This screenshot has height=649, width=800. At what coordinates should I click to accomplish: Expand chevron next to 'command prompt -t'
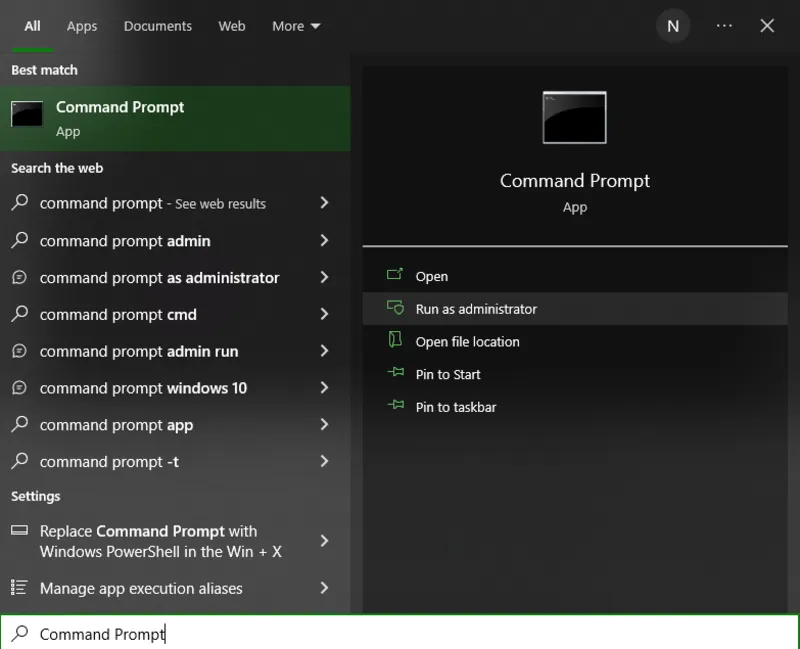tap(324, 461)
